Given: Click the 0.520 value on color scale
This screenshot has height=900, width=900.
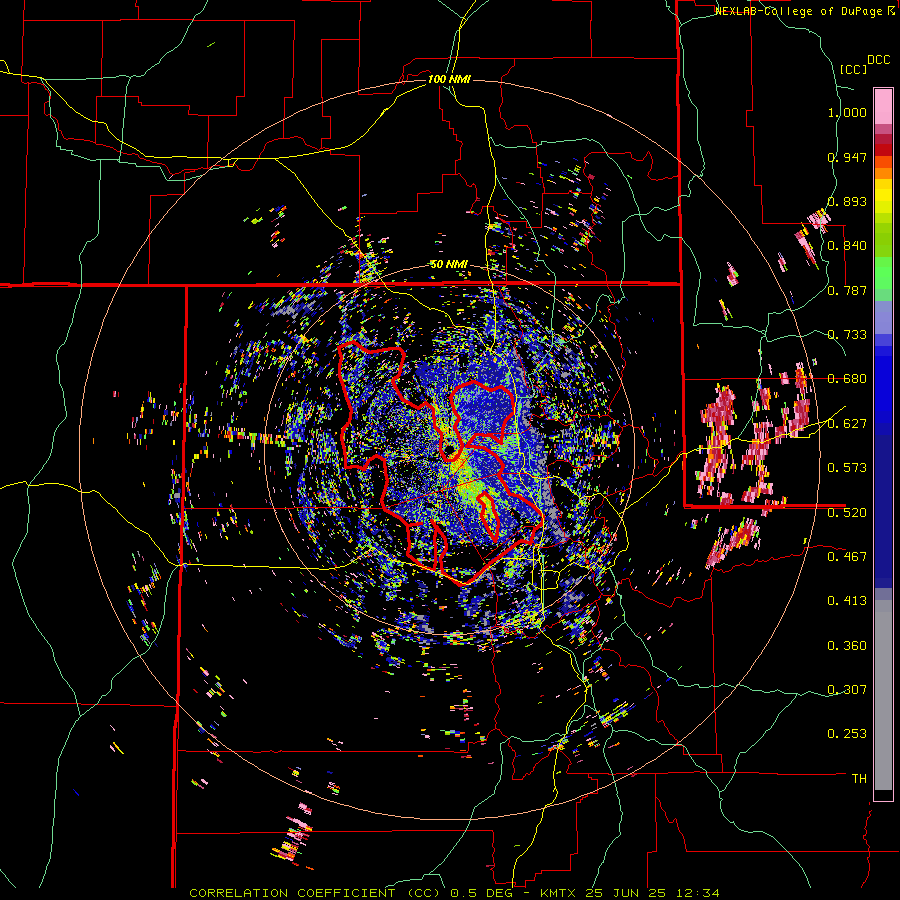Looking at the screenshot, I should (x=847, y=512).
